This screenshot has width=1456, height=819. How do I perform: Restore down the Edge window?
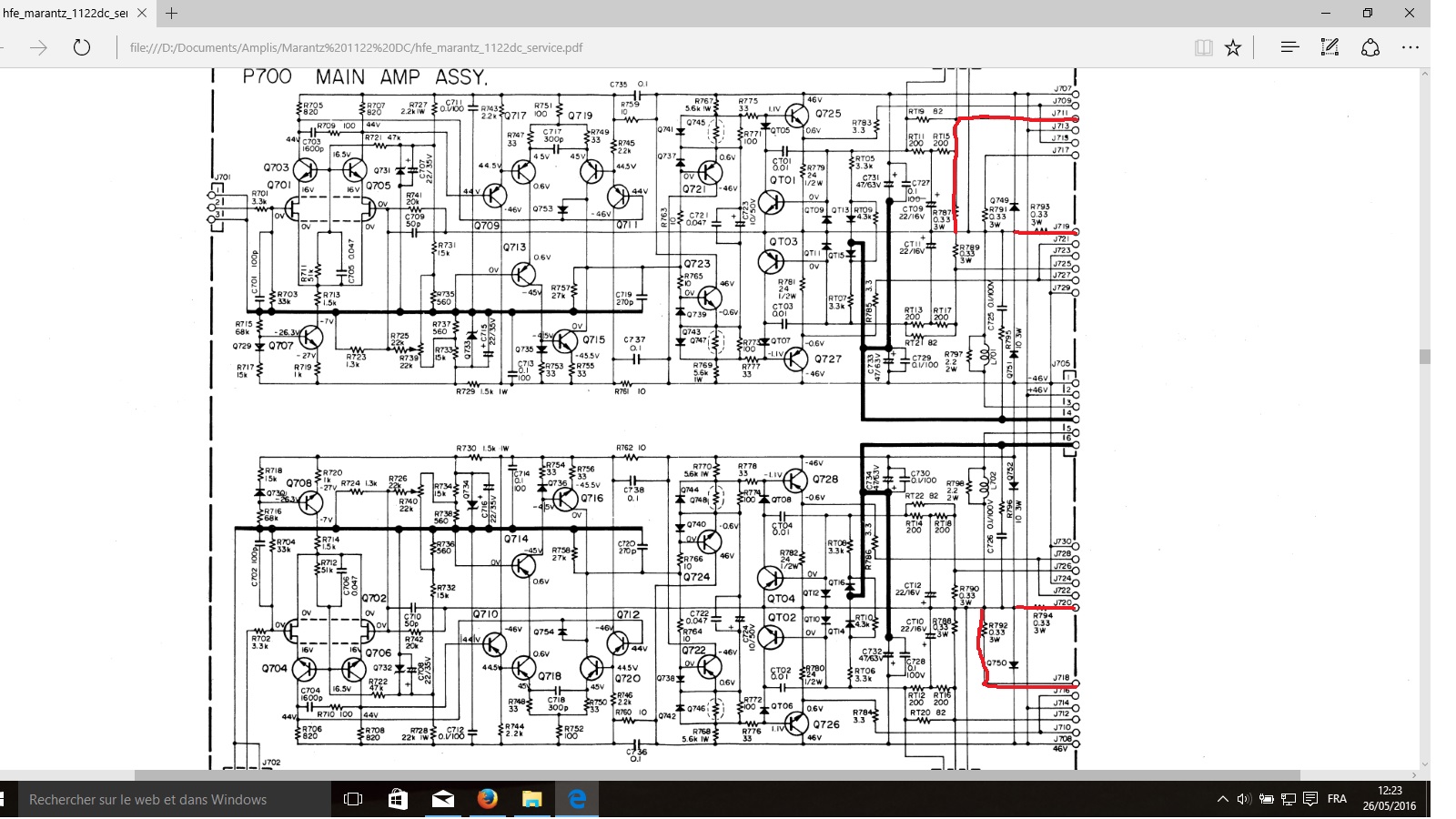[x=1367, y=13]
